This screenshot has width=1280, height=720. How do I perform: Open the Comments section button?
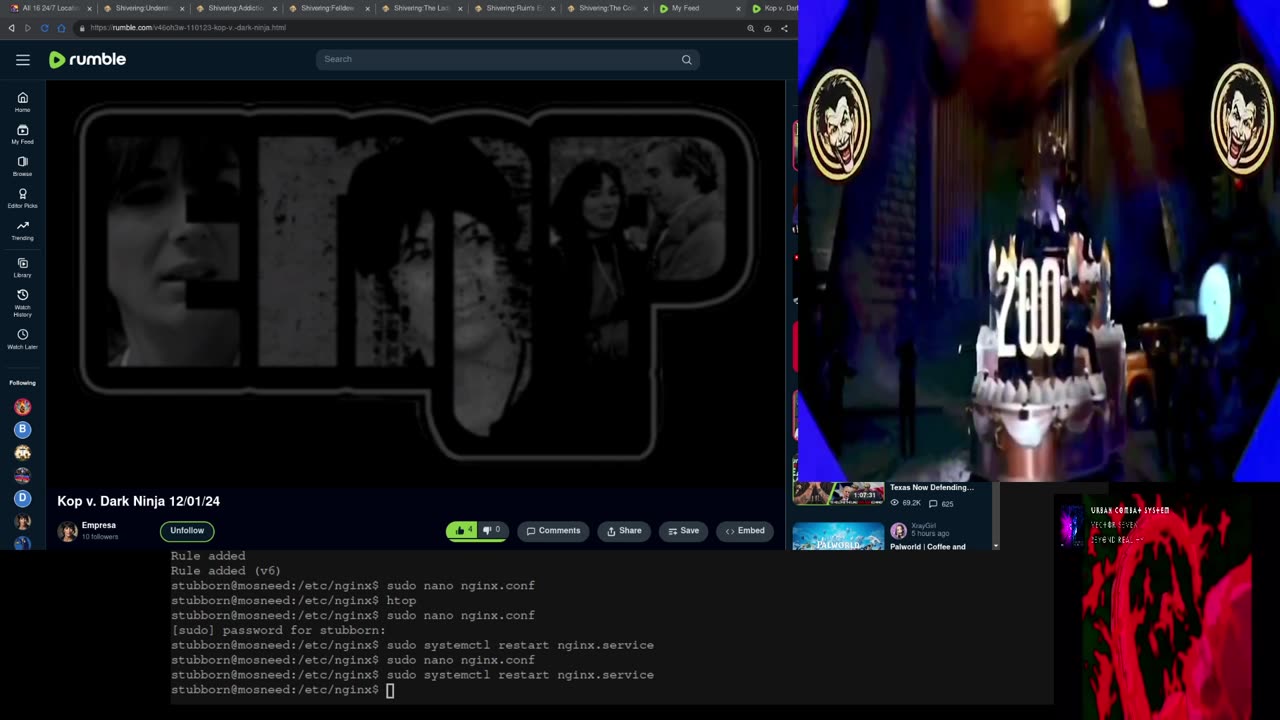click(x=553, y=531)
